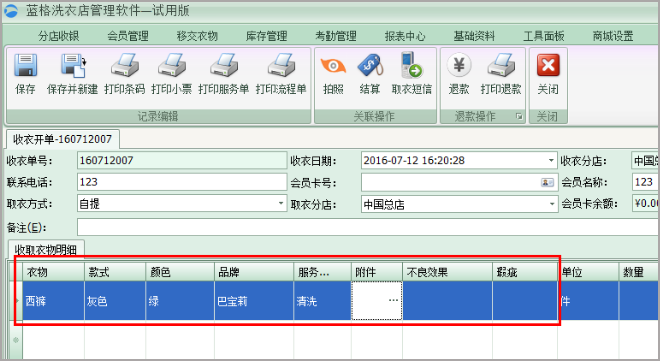Click the 颜色 column header
The image size is (660, 361).
pos(180,272)
